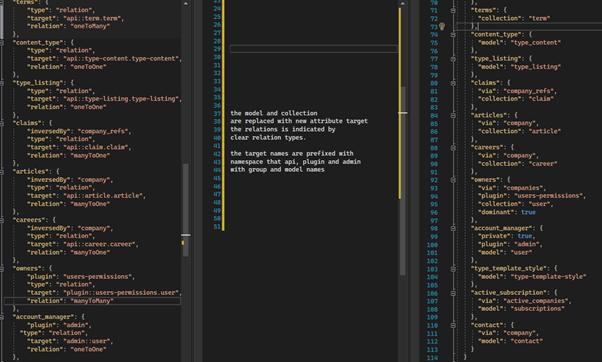Screen dimensions: 602x362
Task: Click "plugin": "admin" in left pane
Action: 59,325
